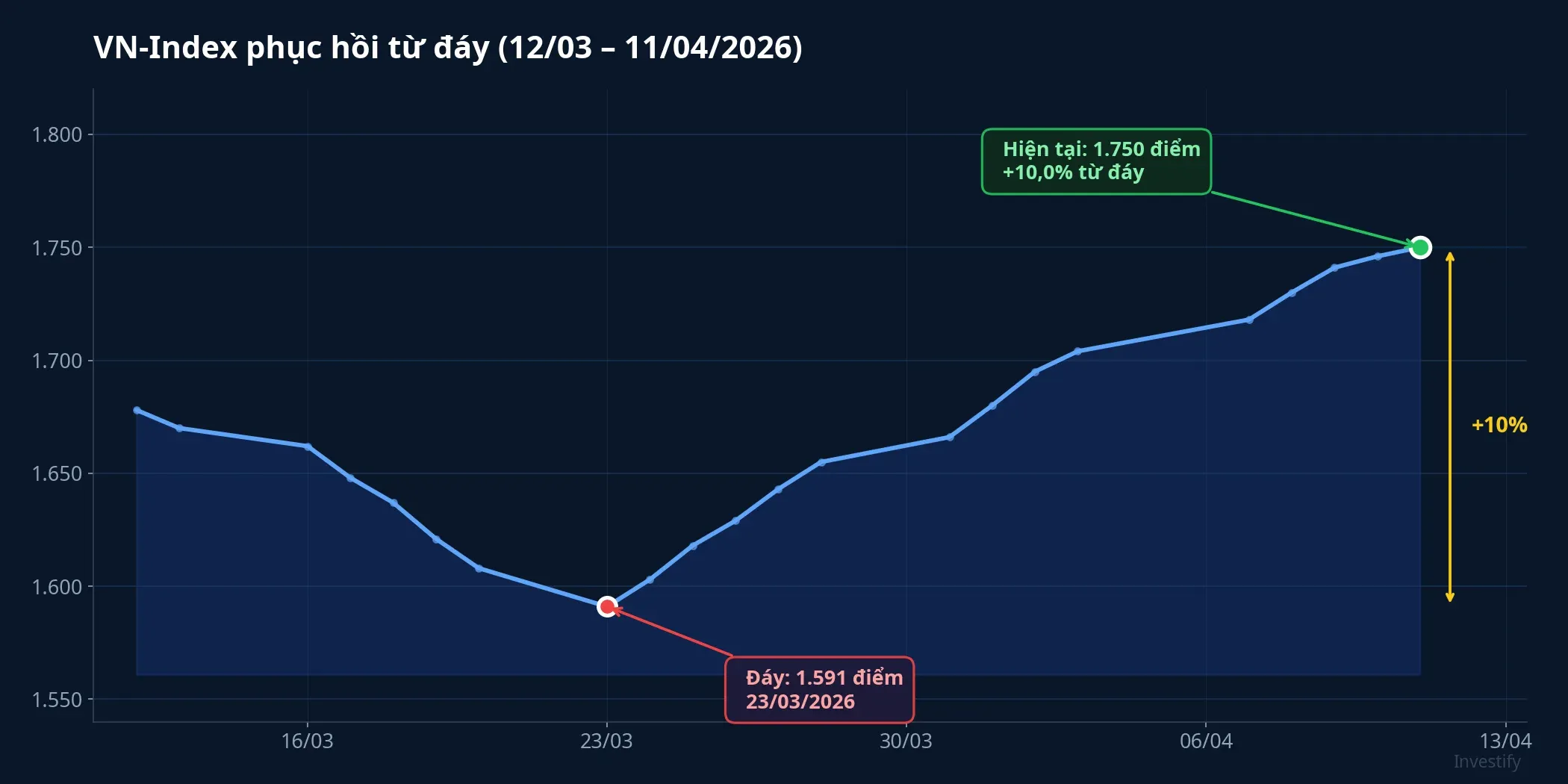
Task: Open the Investify watermark link
Action: tap(1486, 762)
